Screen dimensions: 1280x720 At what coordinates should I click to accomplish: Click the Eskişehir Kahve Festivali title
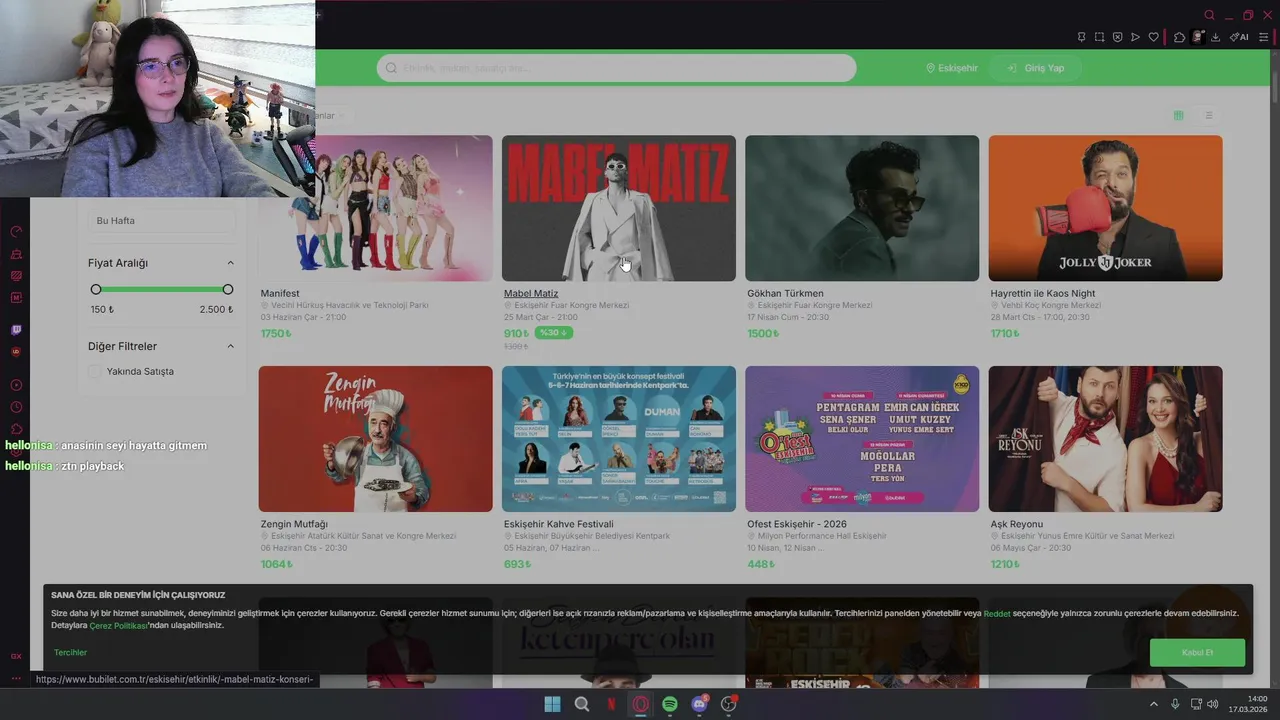click(x=559, y=524)
